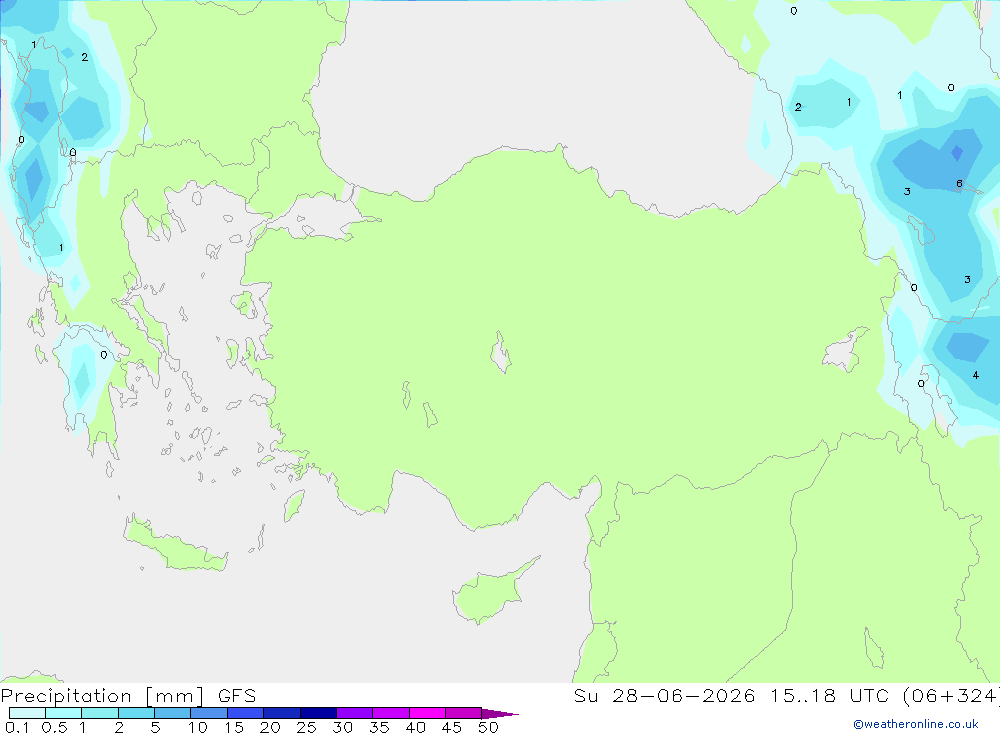This screenshot has height=733, width=1000.
Task: Click the 2–5 mm legend color swatch
Action: (x=136, y=713)
